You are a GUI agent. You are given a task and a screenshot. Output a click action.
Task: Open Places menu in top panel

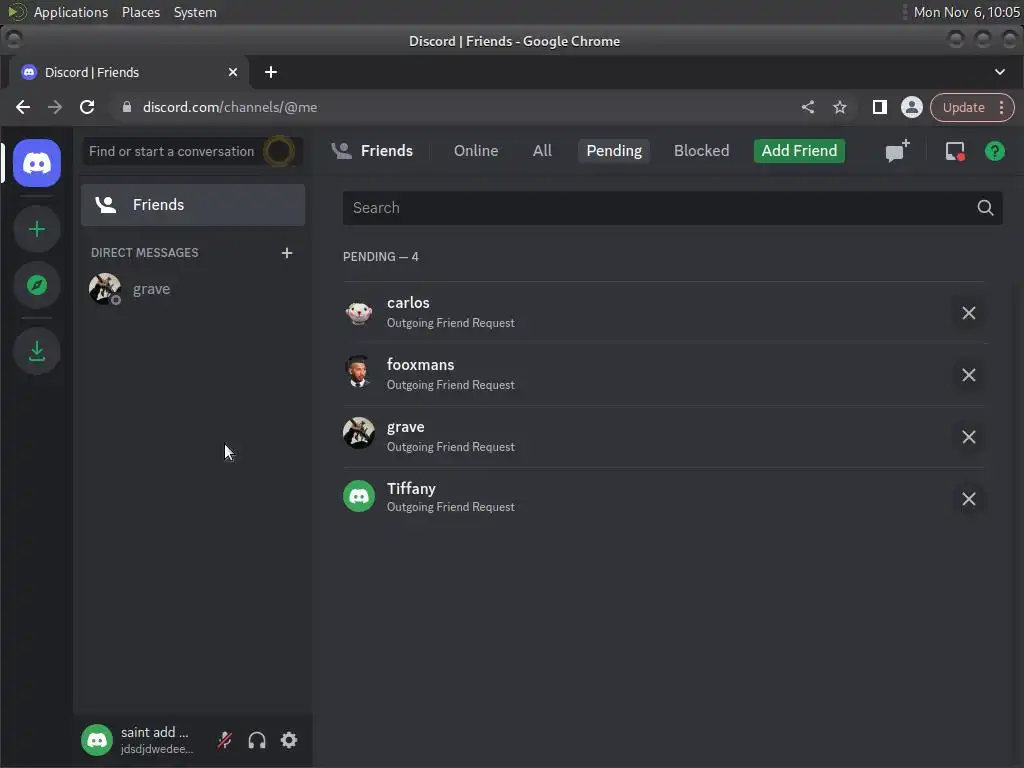pos(140,12)
